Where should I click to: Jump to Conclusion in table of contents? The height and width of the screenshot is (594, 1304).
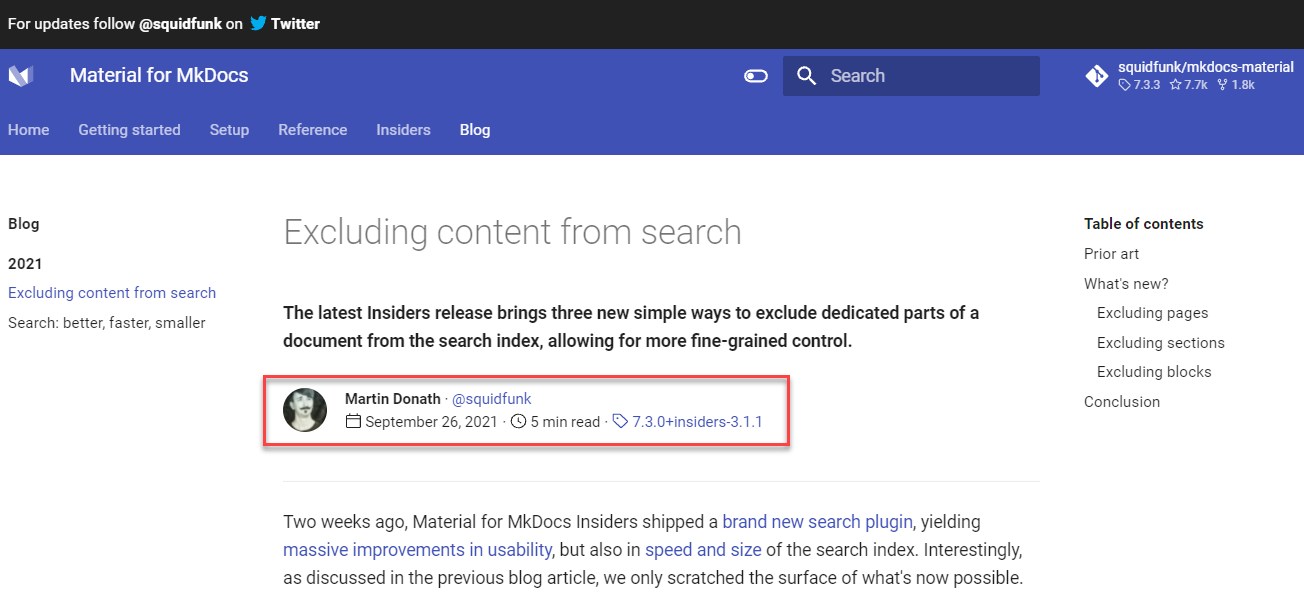point(1122,402)
